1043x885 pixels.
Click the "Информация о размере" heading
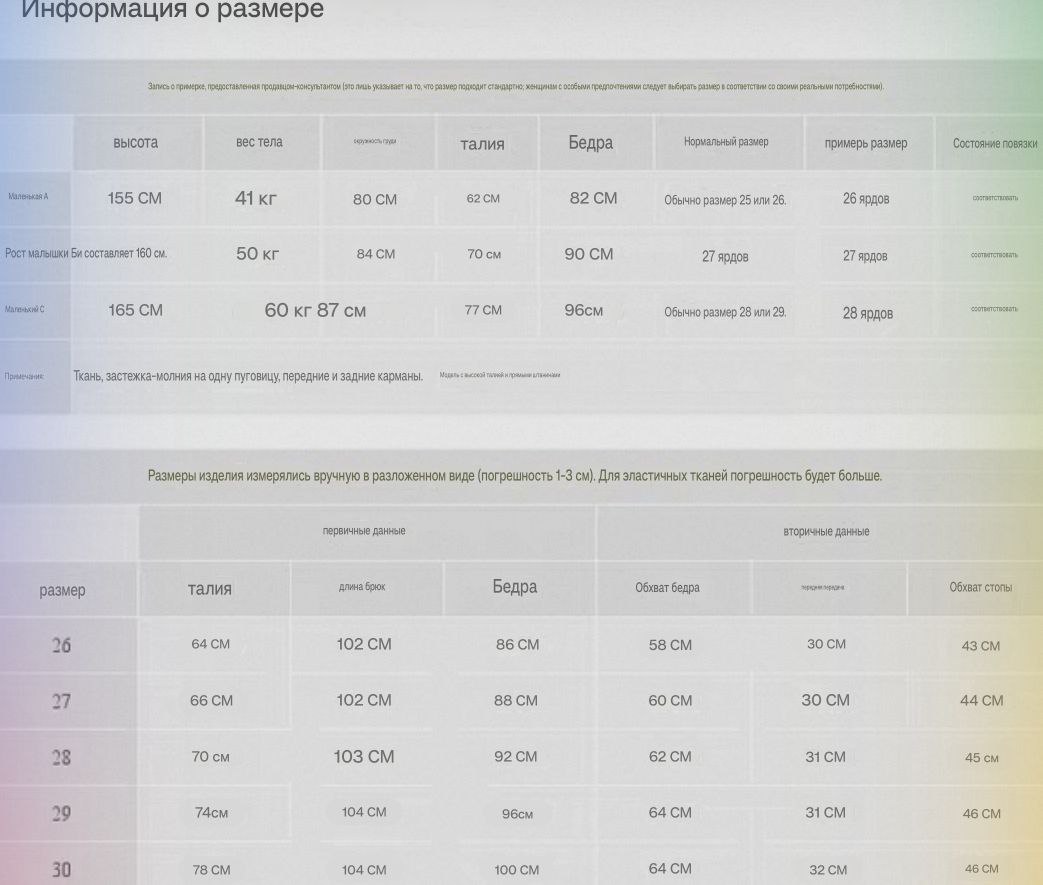coord(172,11)
